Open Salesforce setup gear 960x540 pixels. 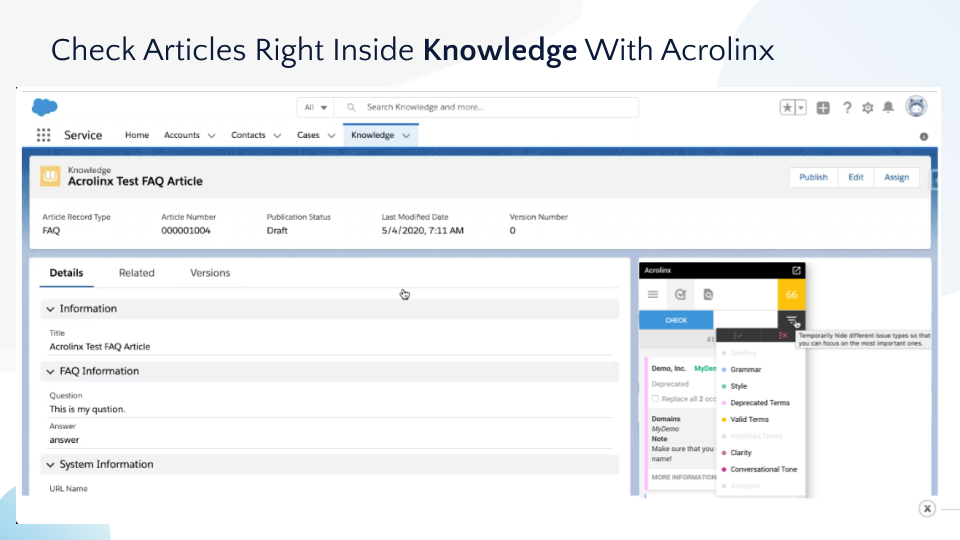click(x=867, y=108)
